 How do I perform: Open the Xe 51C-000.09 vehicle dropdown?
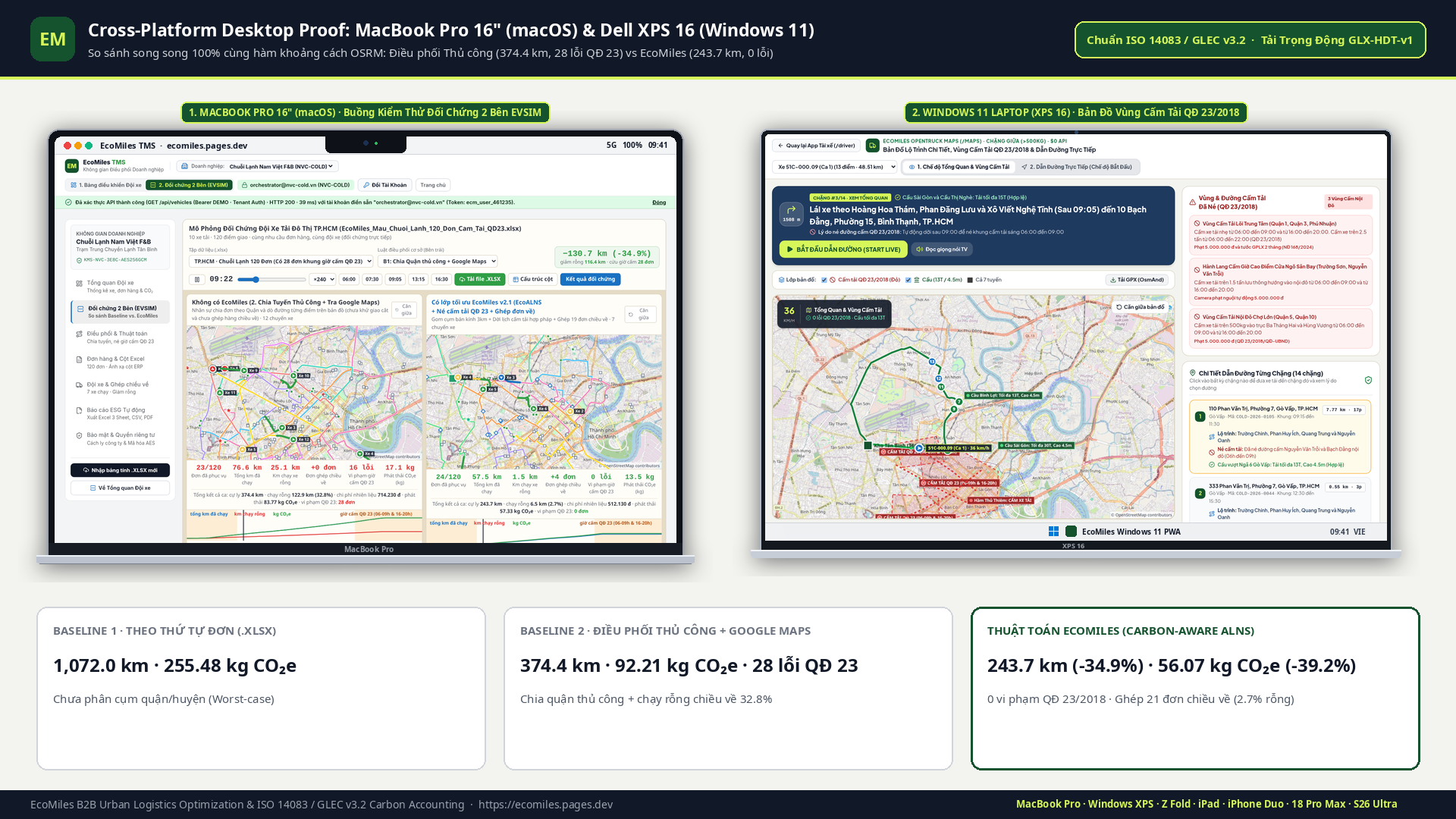(835, 167)
